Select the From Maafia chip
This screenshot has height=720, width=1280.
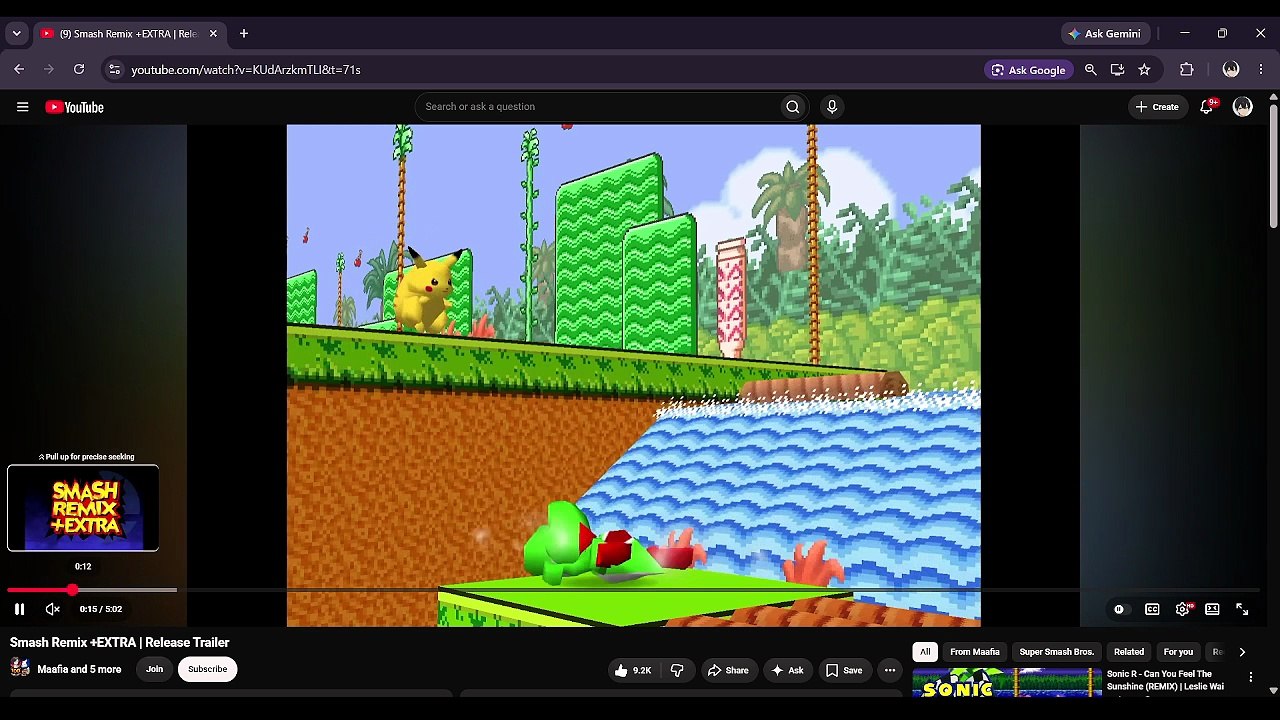(x=975, y=652)
